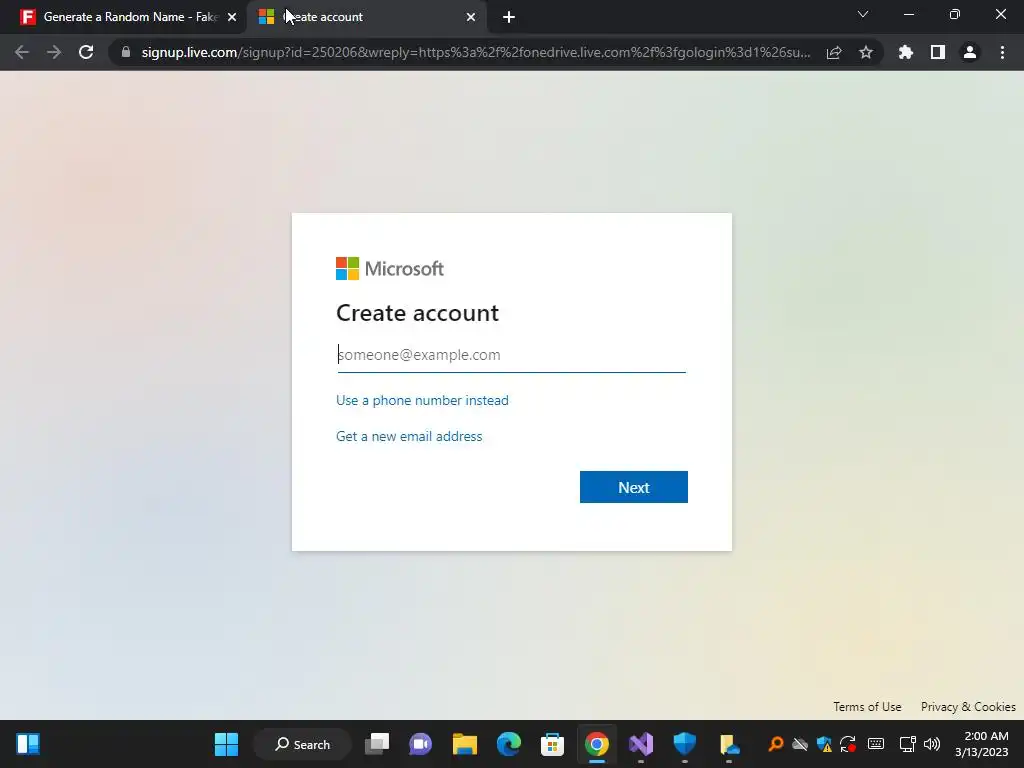
Task: Open the Chat taskbar icon
Action: point(421,744)
